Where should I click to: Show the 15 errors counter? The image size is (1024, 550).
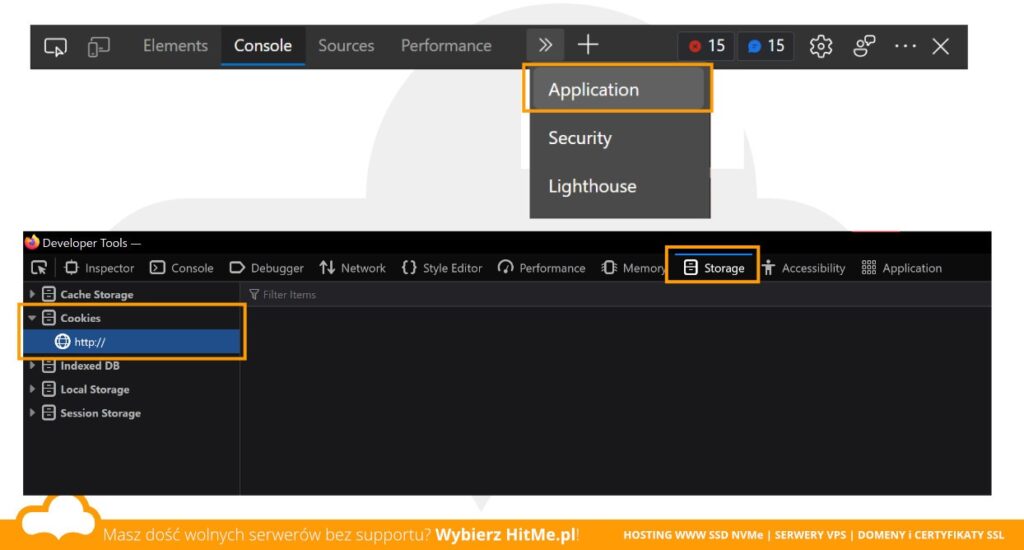pyautogui.click(x=707, y=46)
